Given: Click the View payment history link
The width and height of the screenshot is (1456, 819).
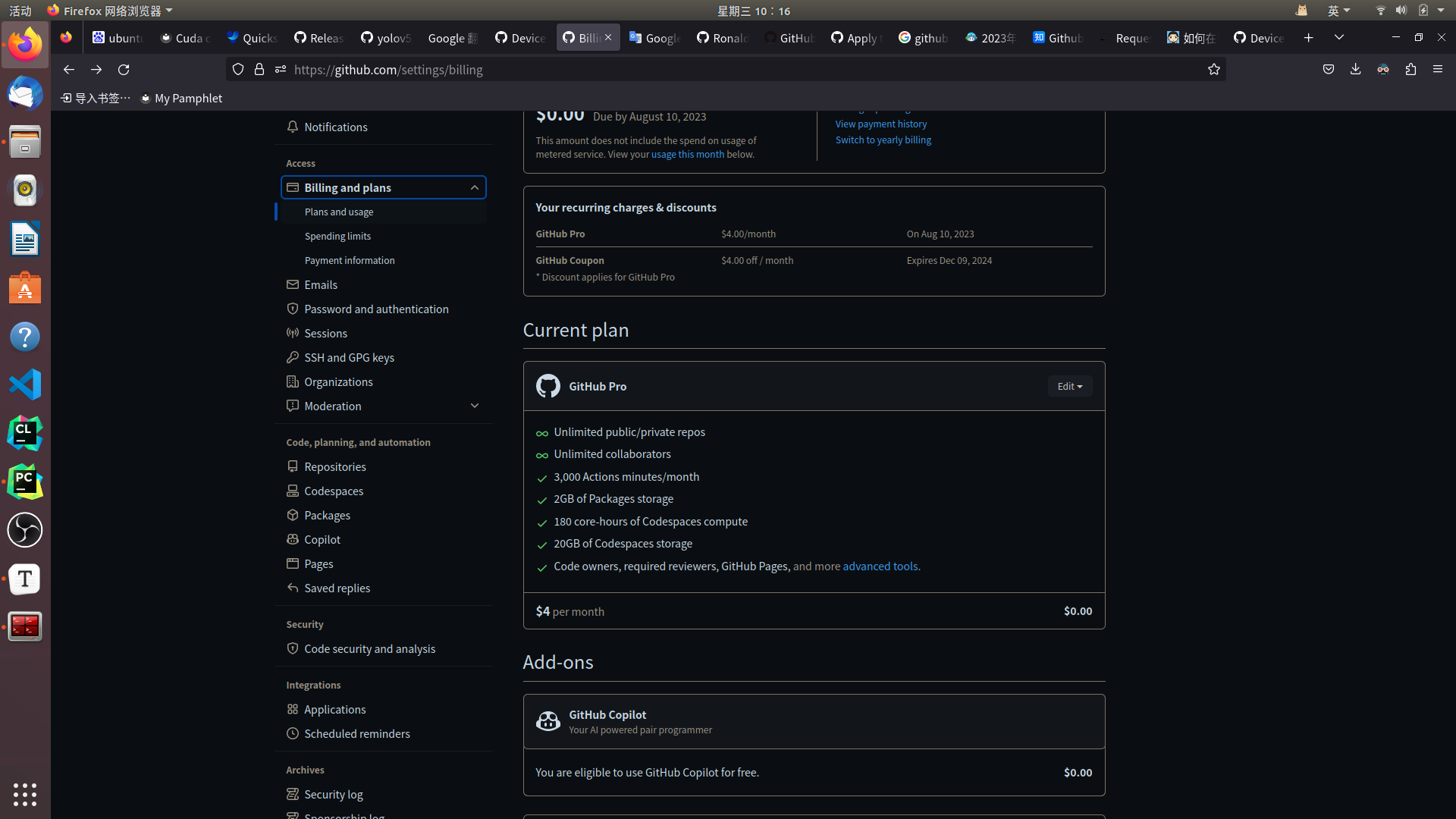Looking at the screenshot, I should 880,124.
